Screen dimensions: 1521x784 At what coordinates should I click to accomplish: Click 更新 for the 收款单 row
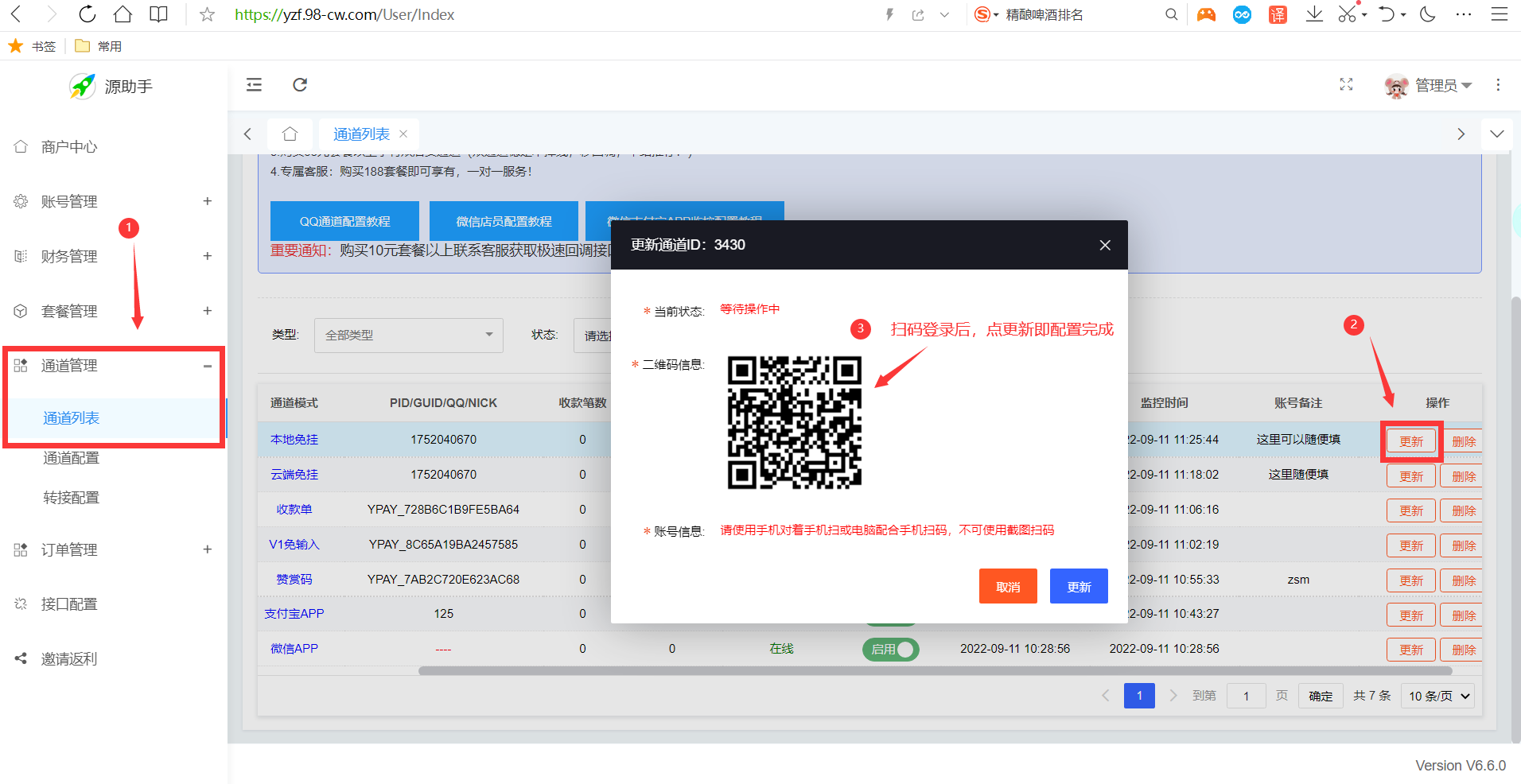pyautogui.click(x=1411, y=510)
